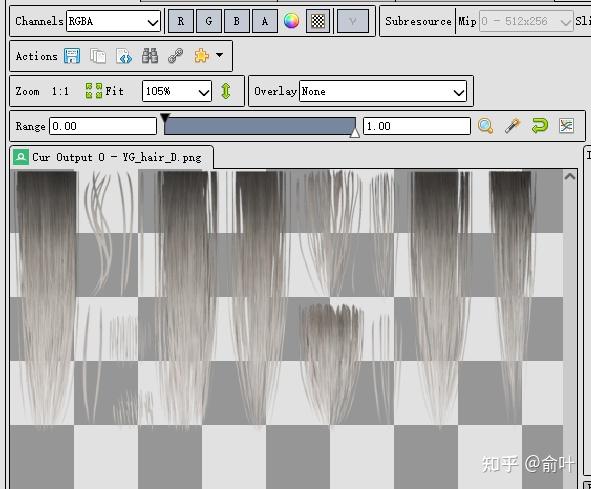The height and width of the screenshot is (489, 591).
Task: Reset range with green arrow icon
Action: (x=540, y=126)
